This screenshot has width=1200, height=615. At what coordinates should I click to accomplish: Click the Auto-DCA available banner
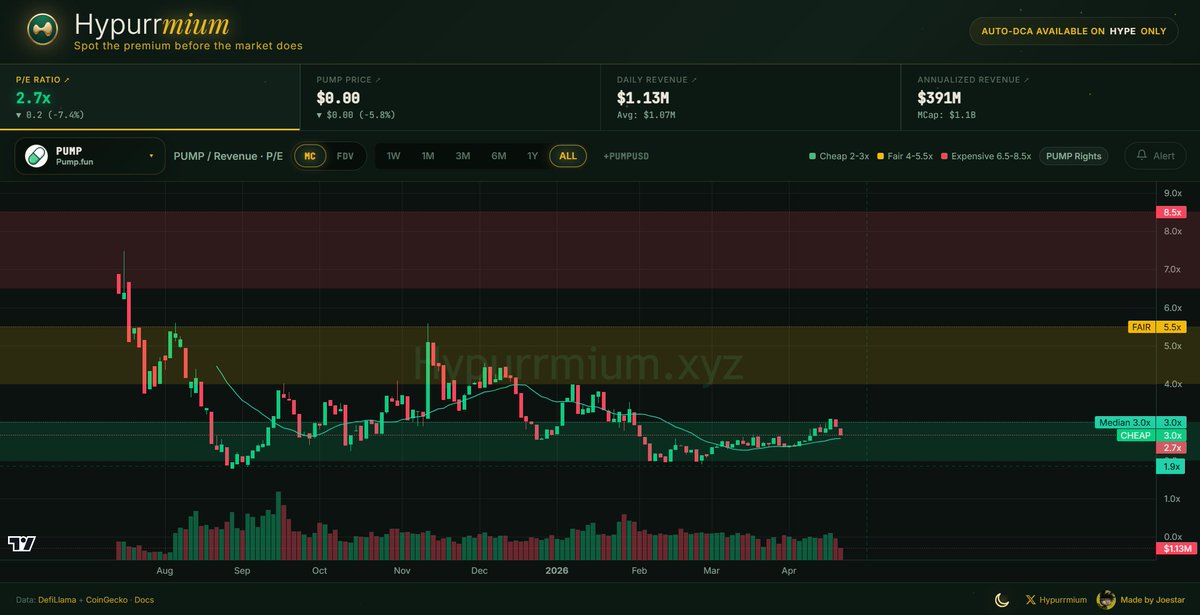pos(1075,31)
